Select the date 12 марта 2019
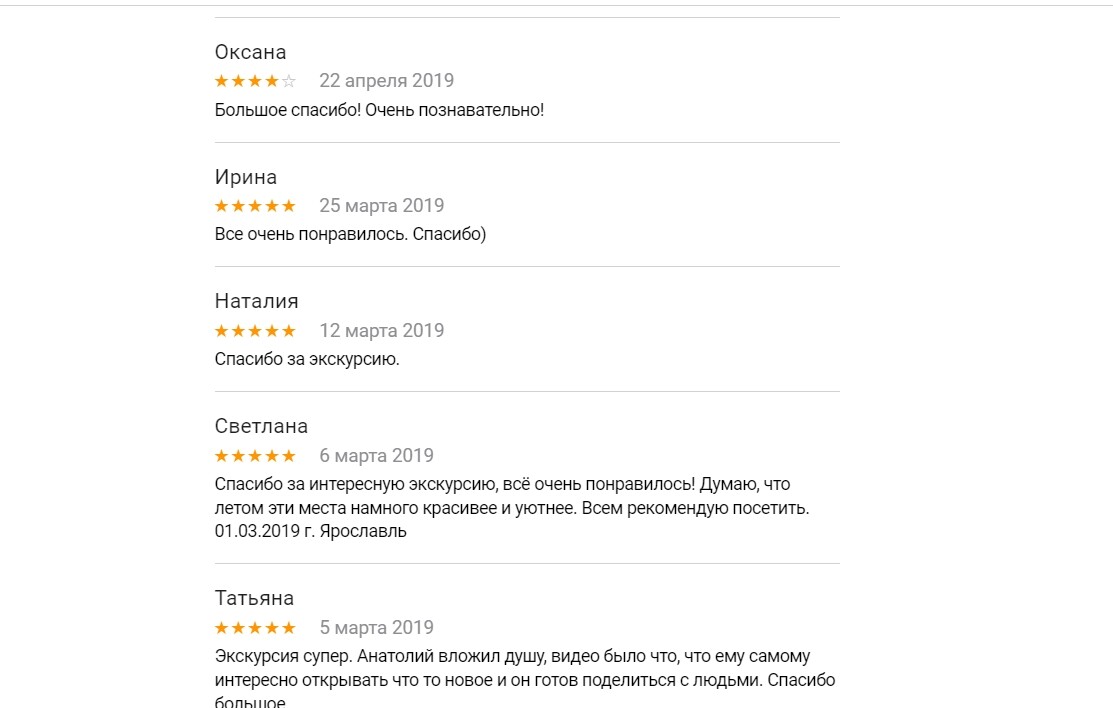Screen dimensions: 1113x708 pyautogui.click(x=381, y=331)
